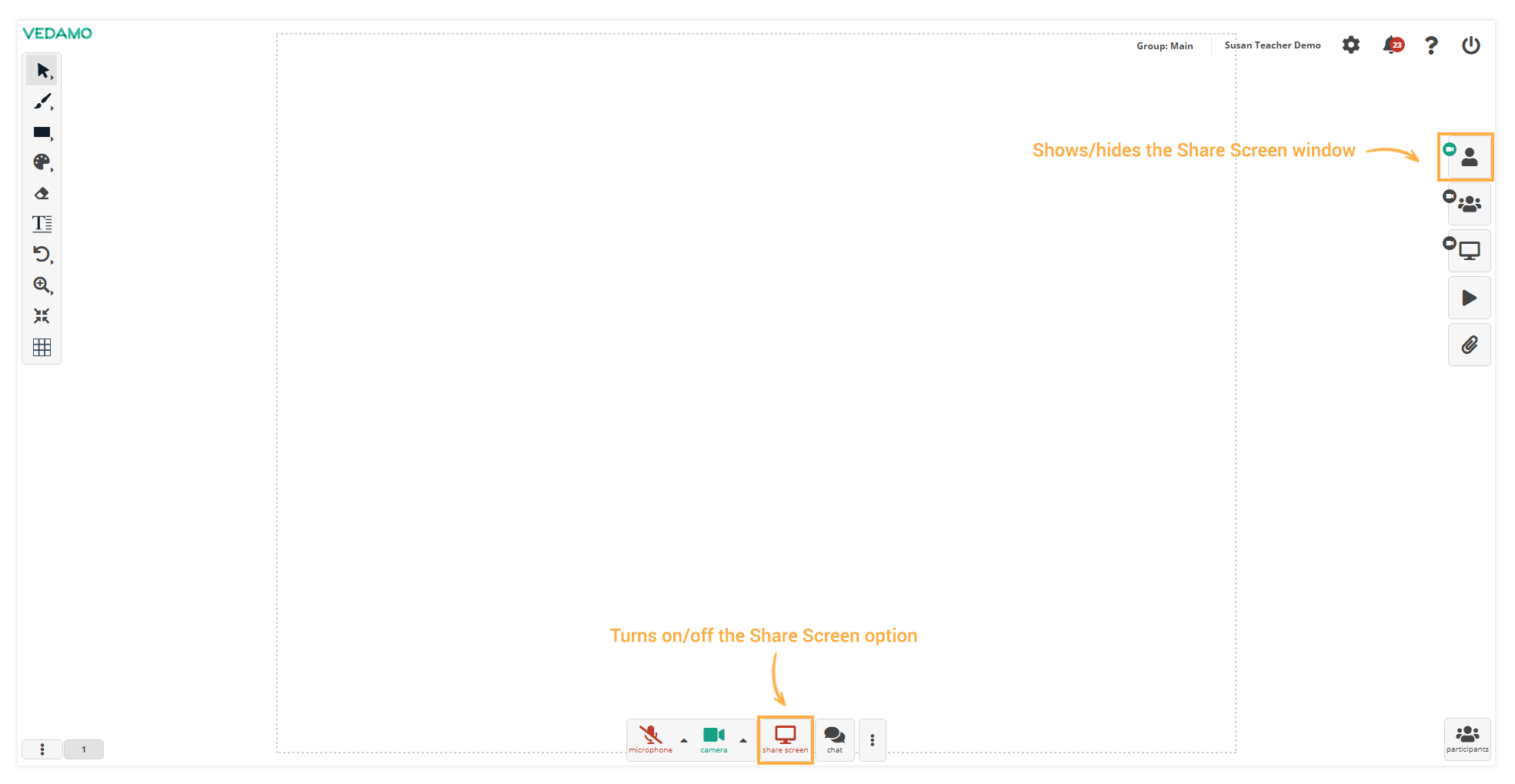Select the Brush drawing tool

[x=42, y=102]
